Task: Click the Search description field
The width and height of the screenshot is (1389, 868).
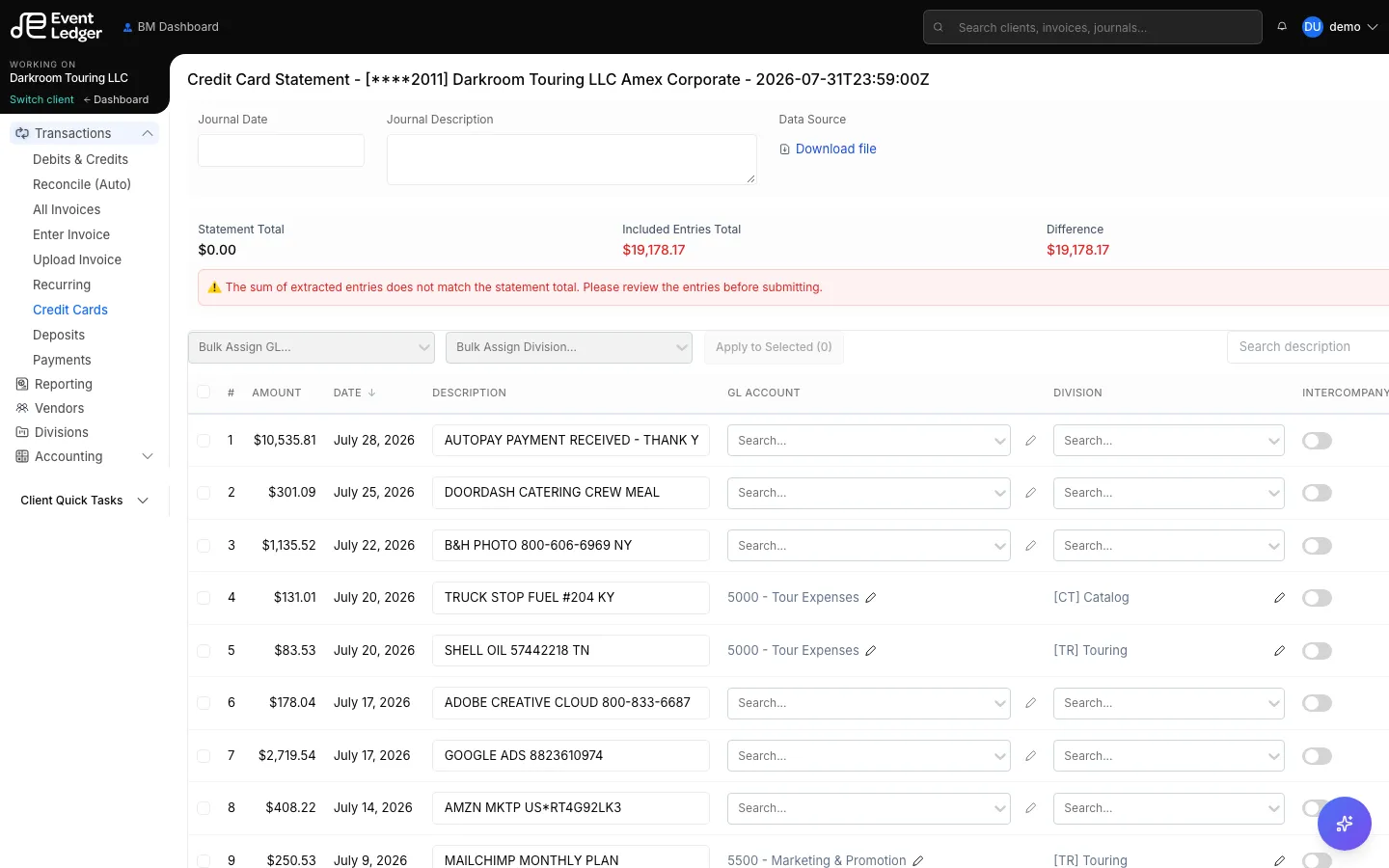Action: pos(1307,347)
